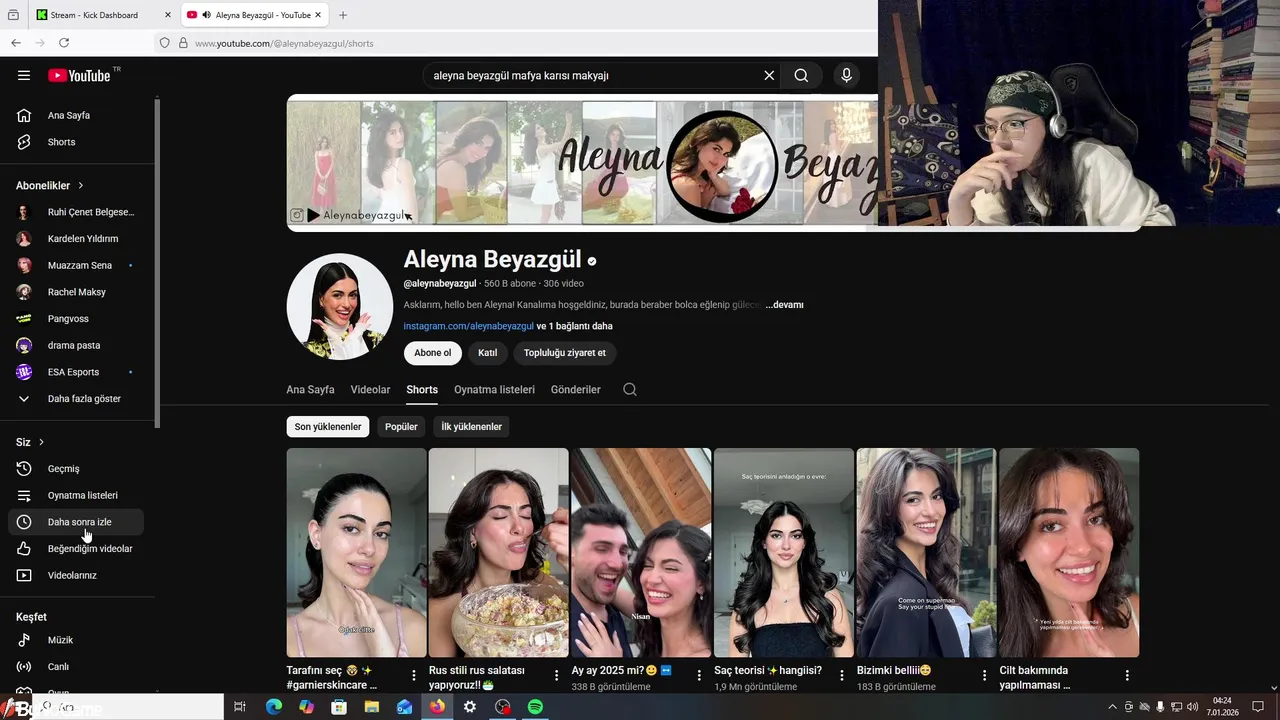Open Microsoft Edge from the taskbar
1280x720 pixels.
pyautogui.click(x=274, y=707)
